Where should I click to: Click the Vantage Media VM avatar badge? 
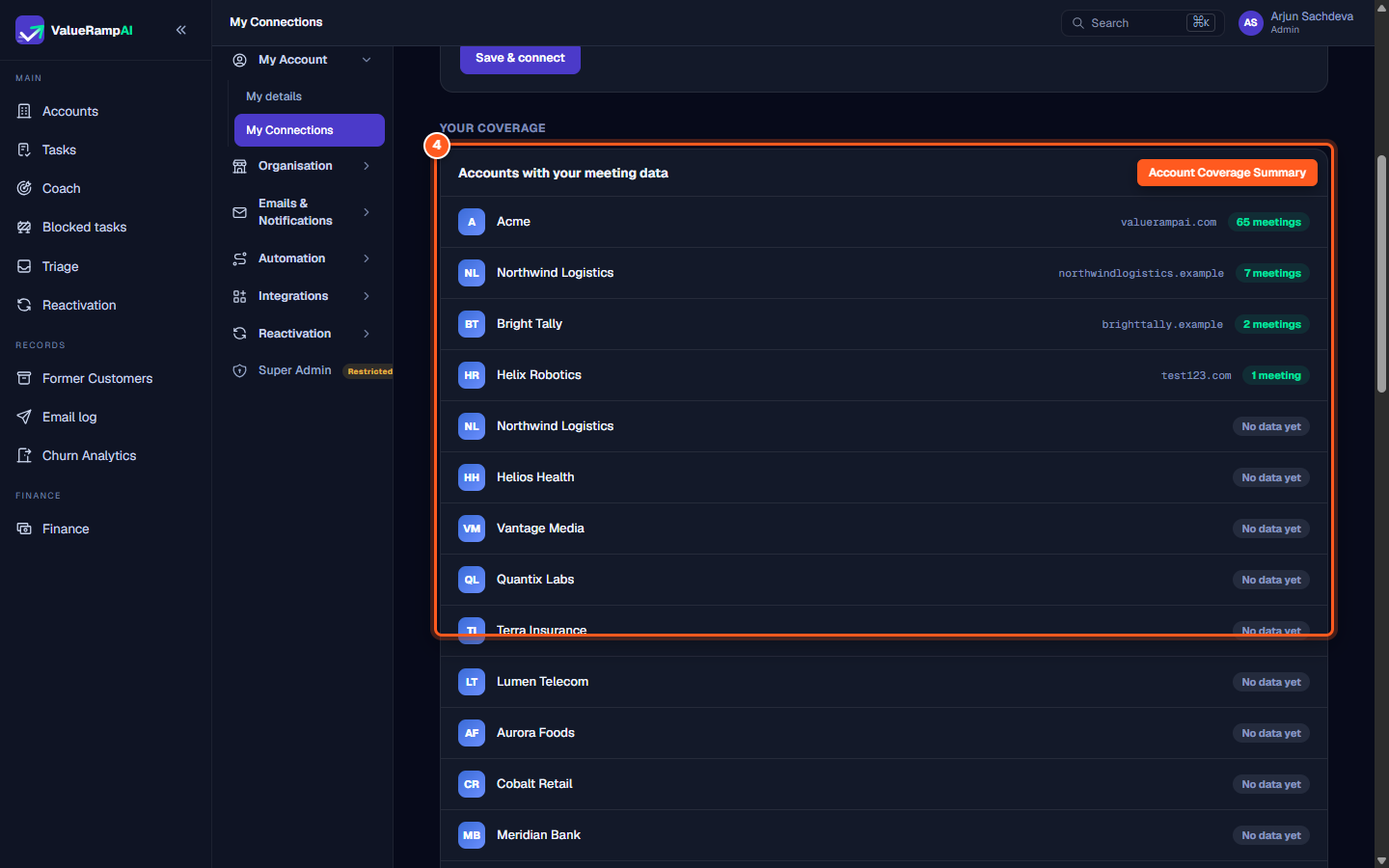click(472, 529)
